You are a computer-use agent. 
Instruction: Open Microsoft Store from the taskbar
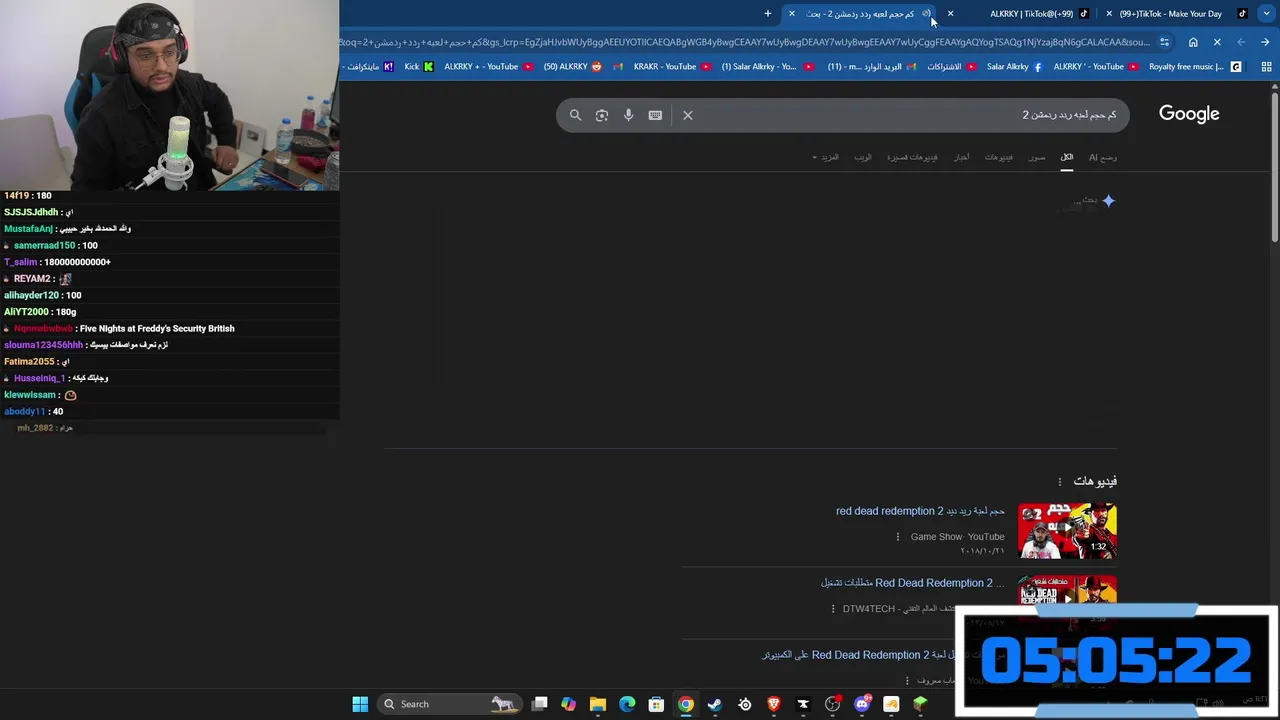(656, 704)
